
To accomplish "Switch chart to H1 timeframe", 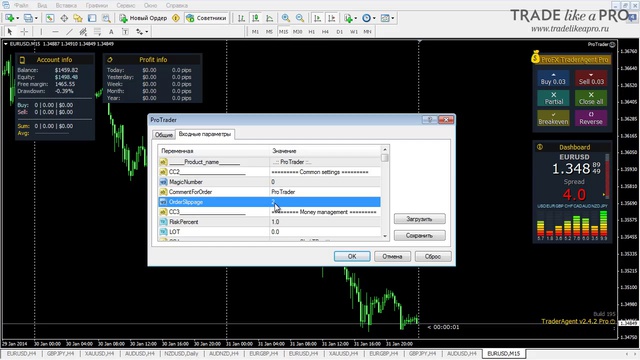I will (x=311, y=31).
